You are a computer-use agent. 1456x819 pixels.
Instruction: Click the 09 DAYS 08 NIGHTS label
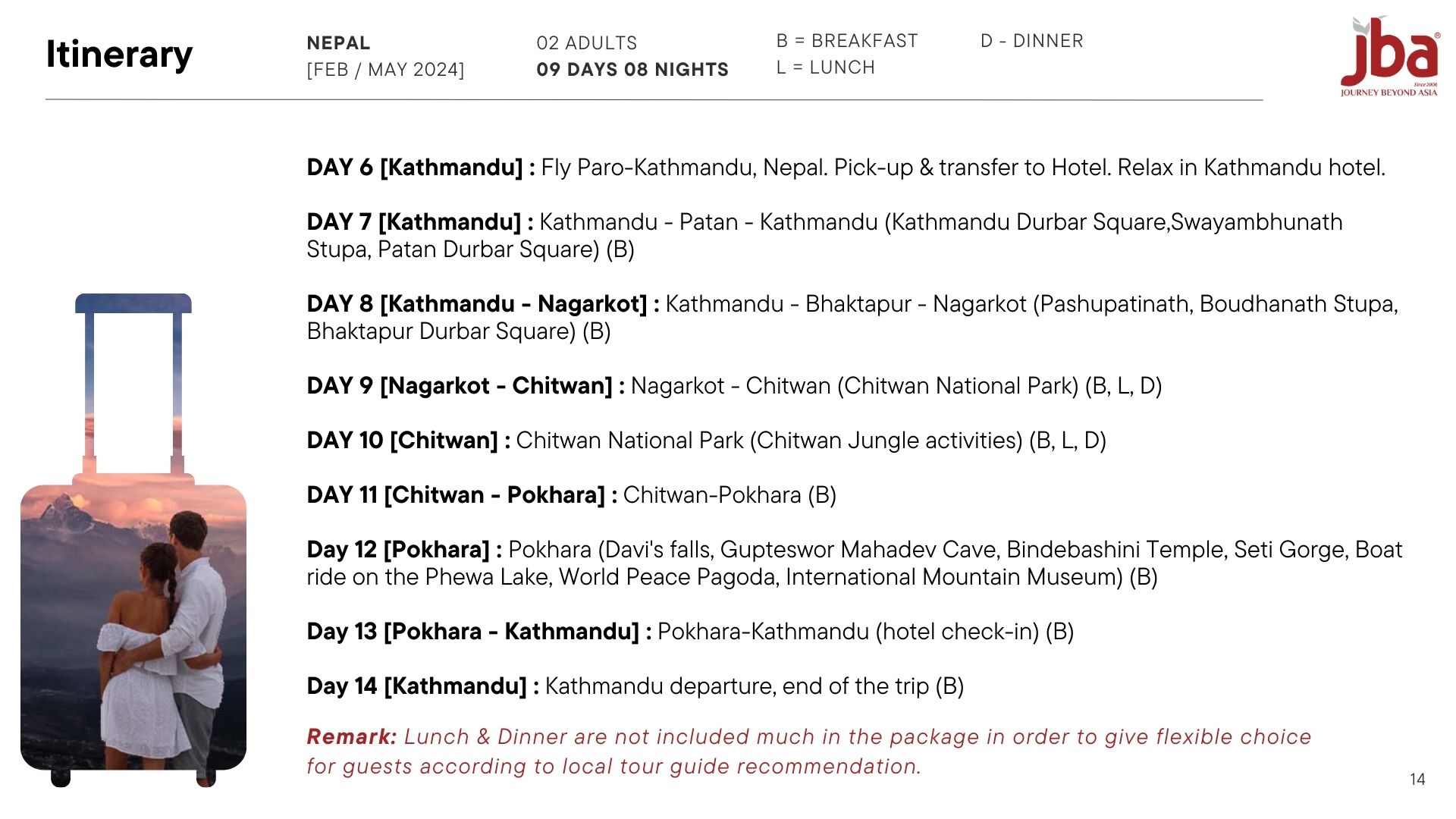pyautogui.click(x=632, y=70)
